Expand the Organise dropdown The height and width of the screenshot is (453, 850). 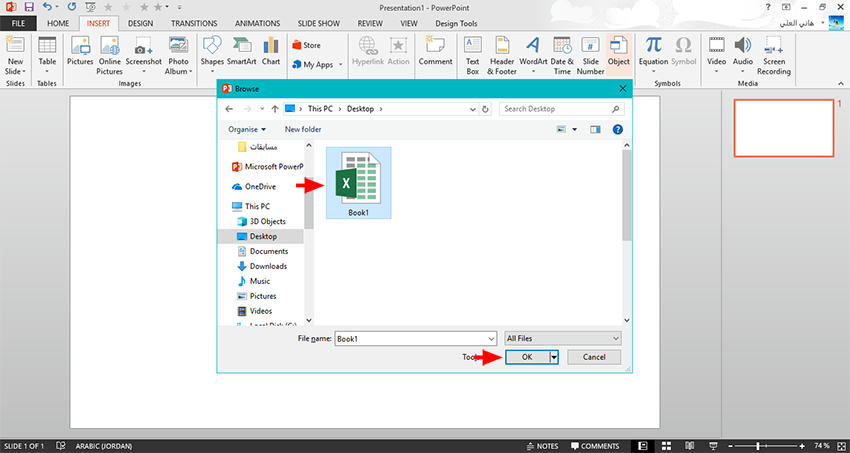coord(247,130)
